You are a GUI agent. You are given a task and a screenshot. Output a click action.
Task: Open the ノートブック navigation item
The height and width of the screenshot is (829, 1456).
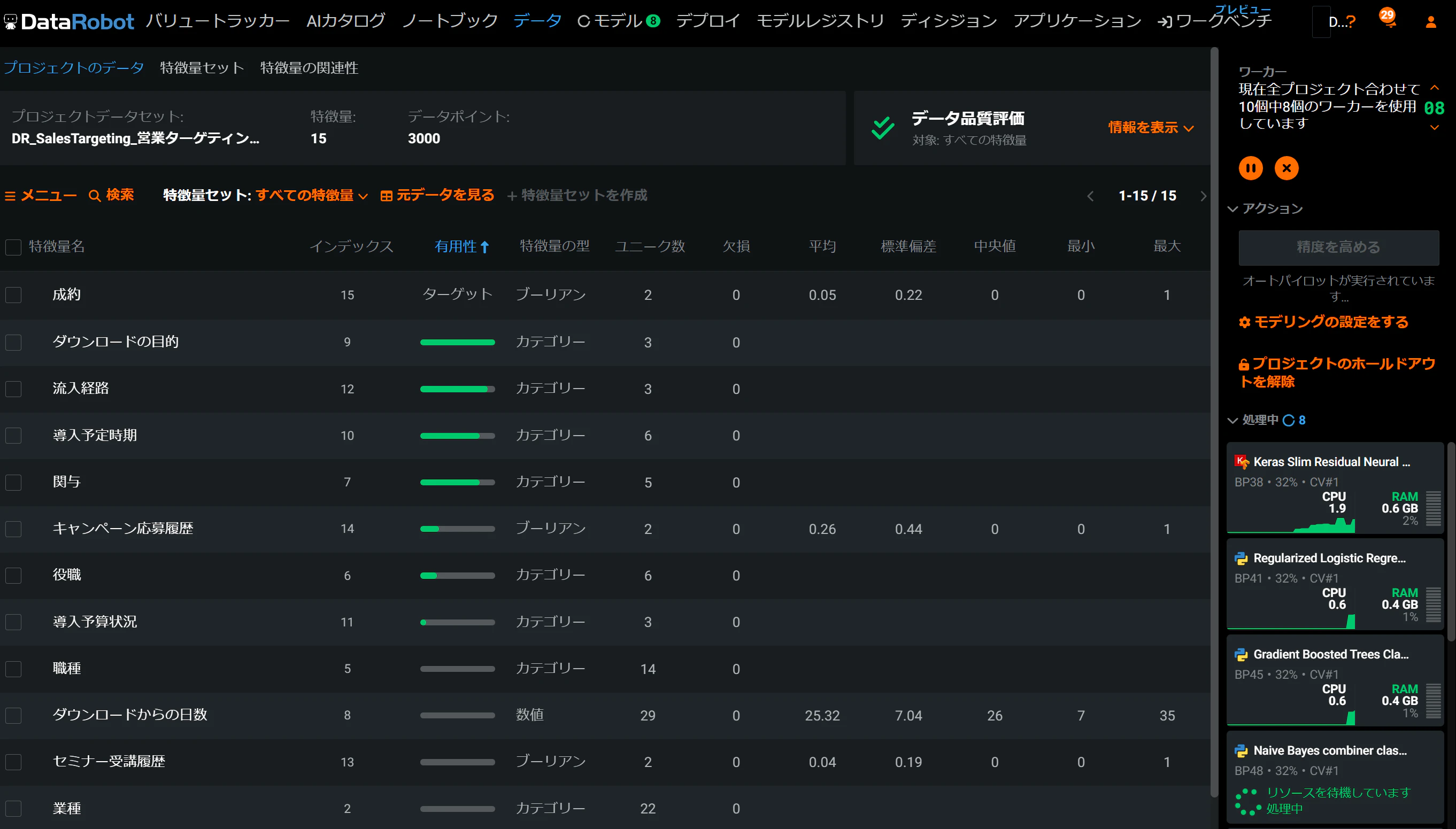point(450,21)
